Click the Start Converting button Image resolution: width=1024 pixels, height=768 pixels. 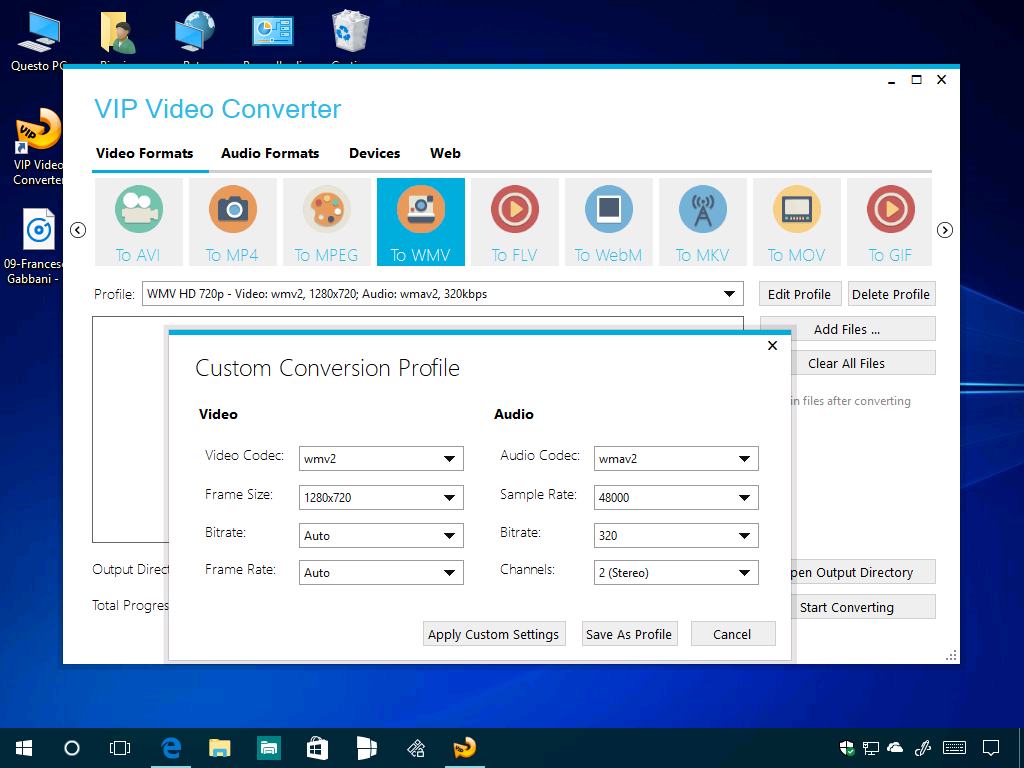tap(862, 607)
